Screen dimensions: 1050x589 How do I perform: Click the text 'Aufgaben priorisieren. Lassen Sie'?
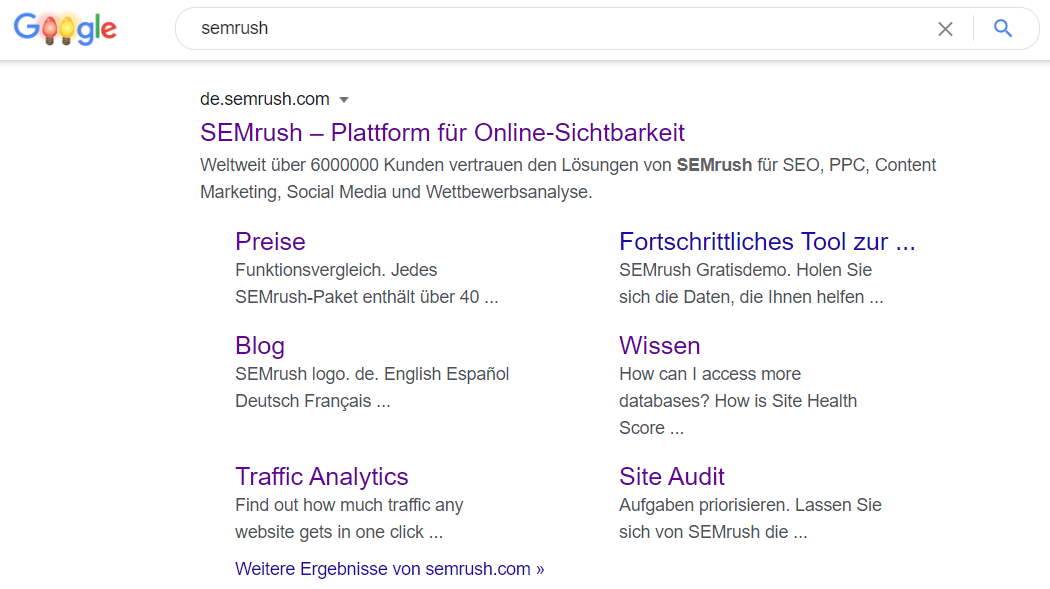pyautogui.click(x=750, y=505)
